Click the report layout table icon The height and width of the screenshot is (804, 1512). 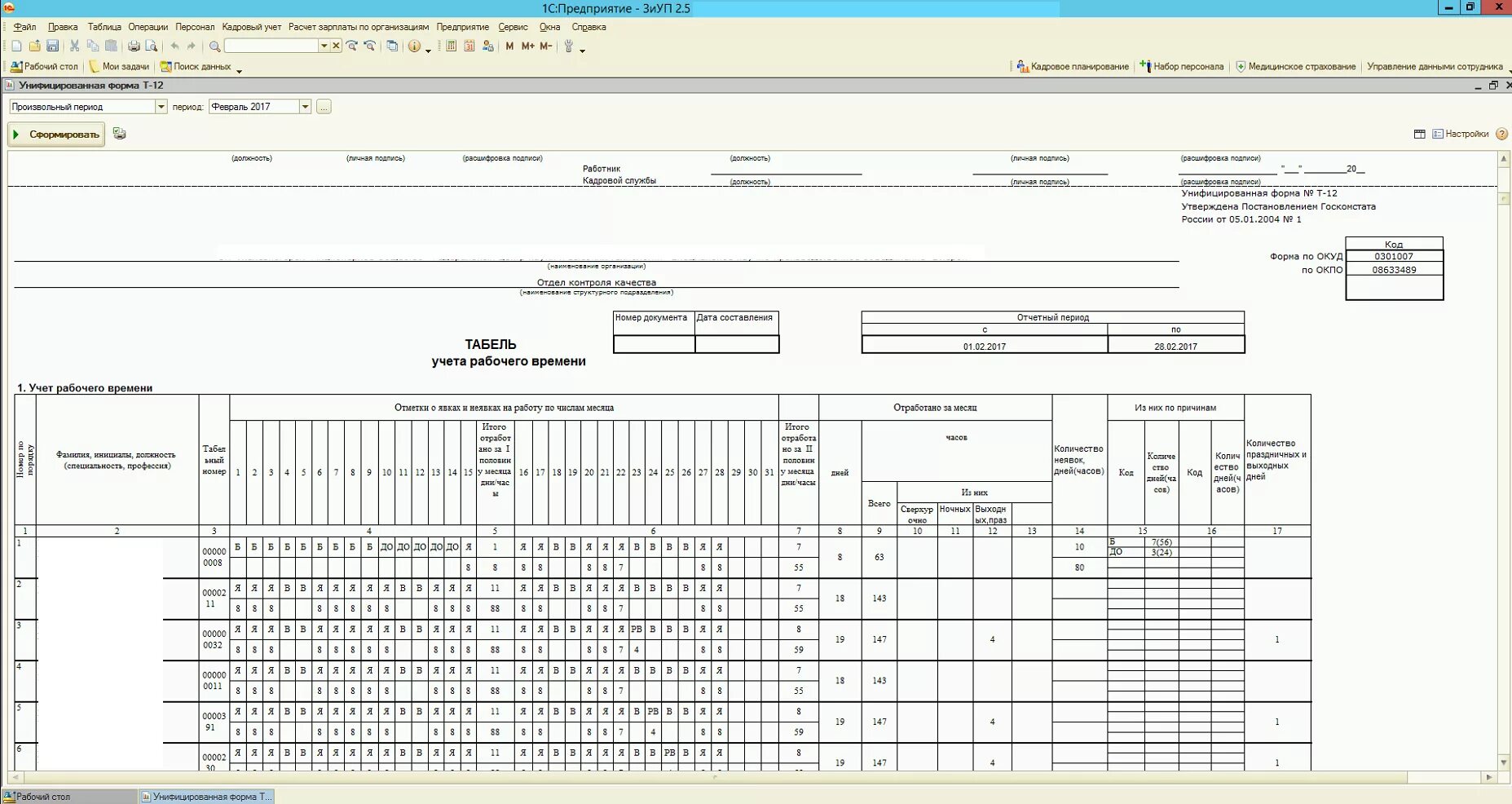(x=1419, y=135)
